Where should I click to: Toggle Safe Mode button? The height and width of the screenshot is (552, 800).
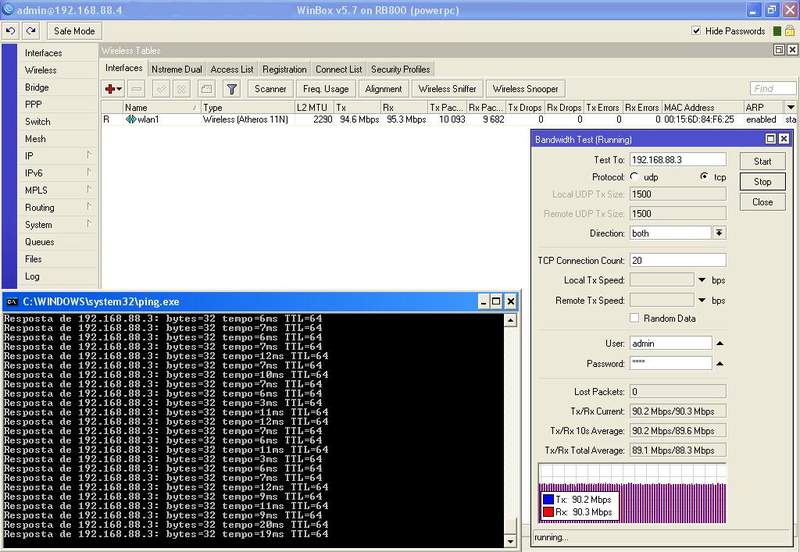coord(74,31)
